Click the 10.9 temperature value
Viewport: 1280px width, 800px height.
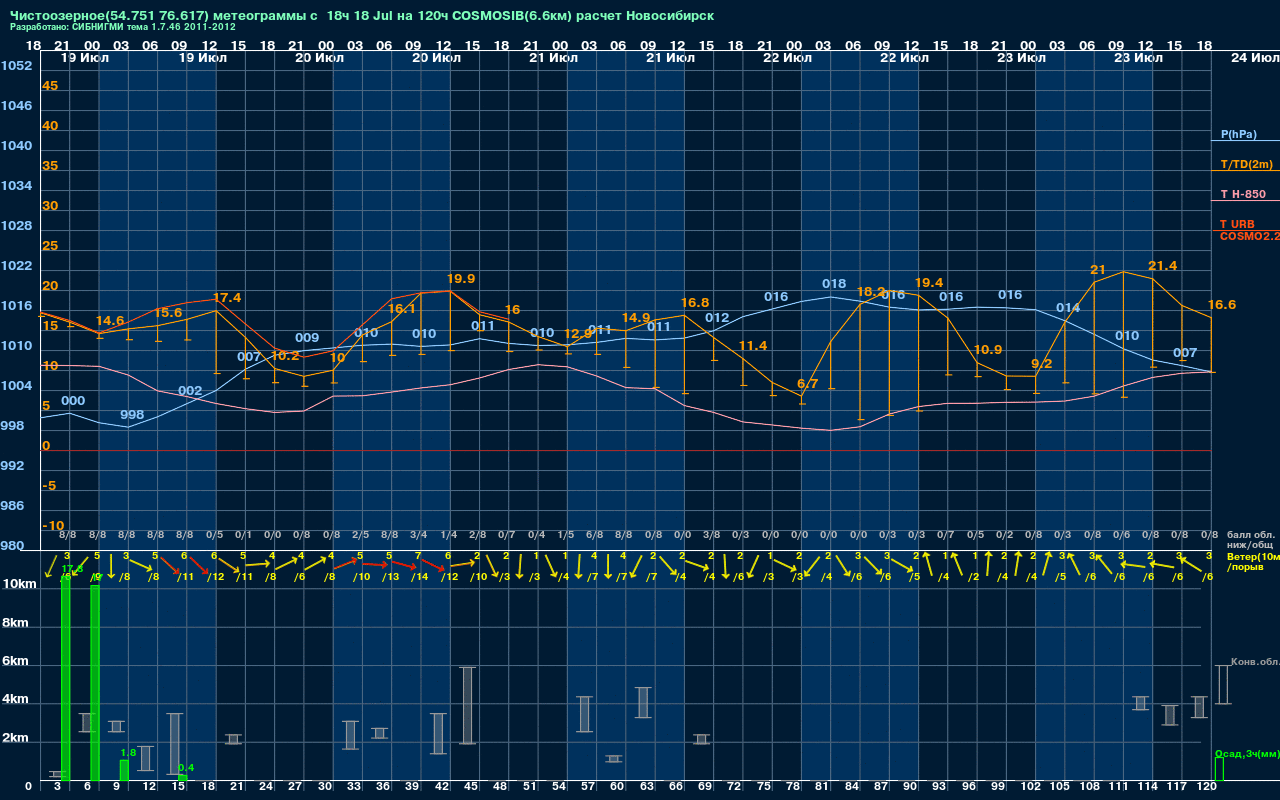pos(988,350)
